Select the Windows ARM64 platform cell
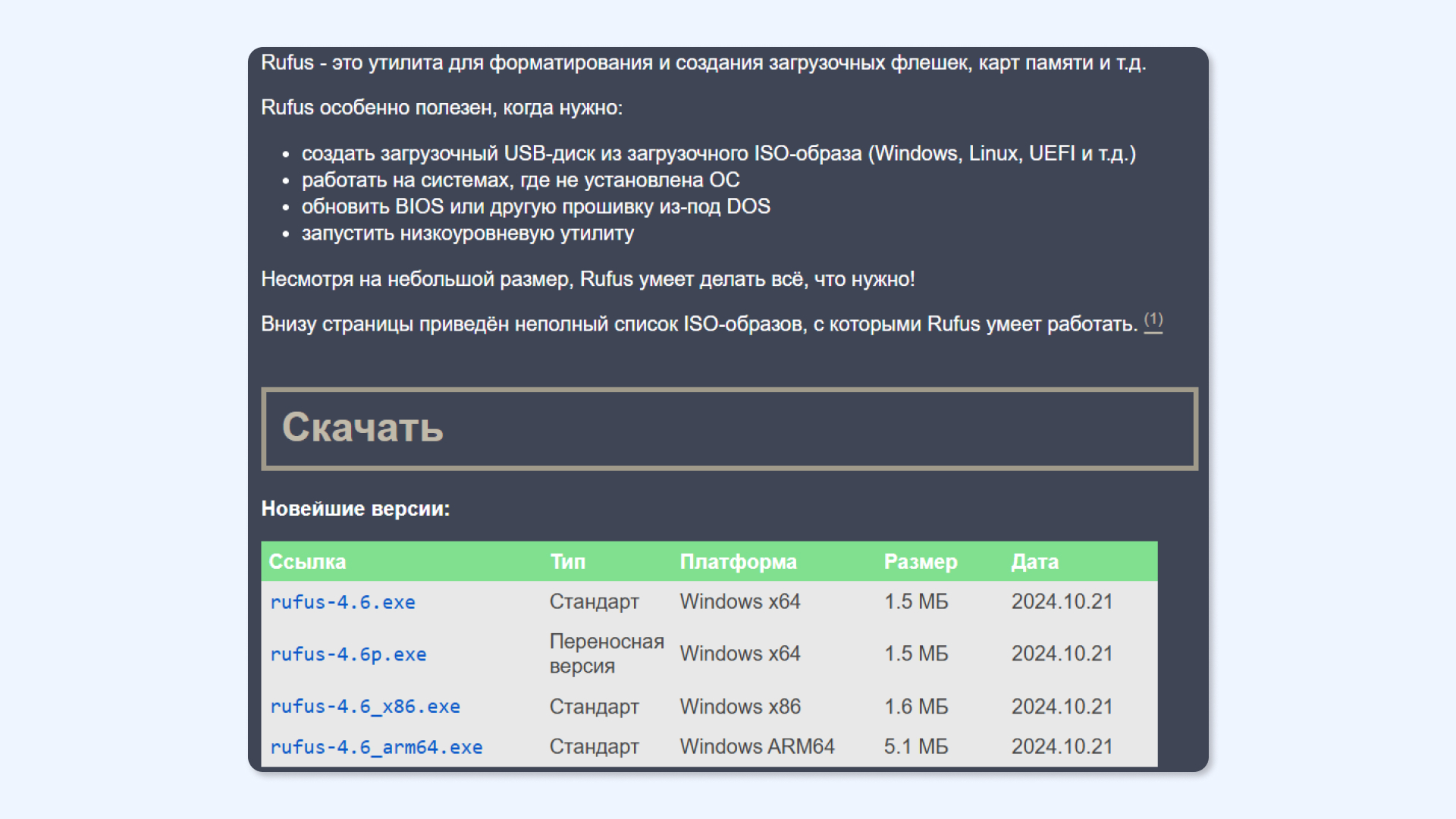Image resolution: width=1456 pixels, height=819 pixels. pyautogui.click(x=757, y=747)
